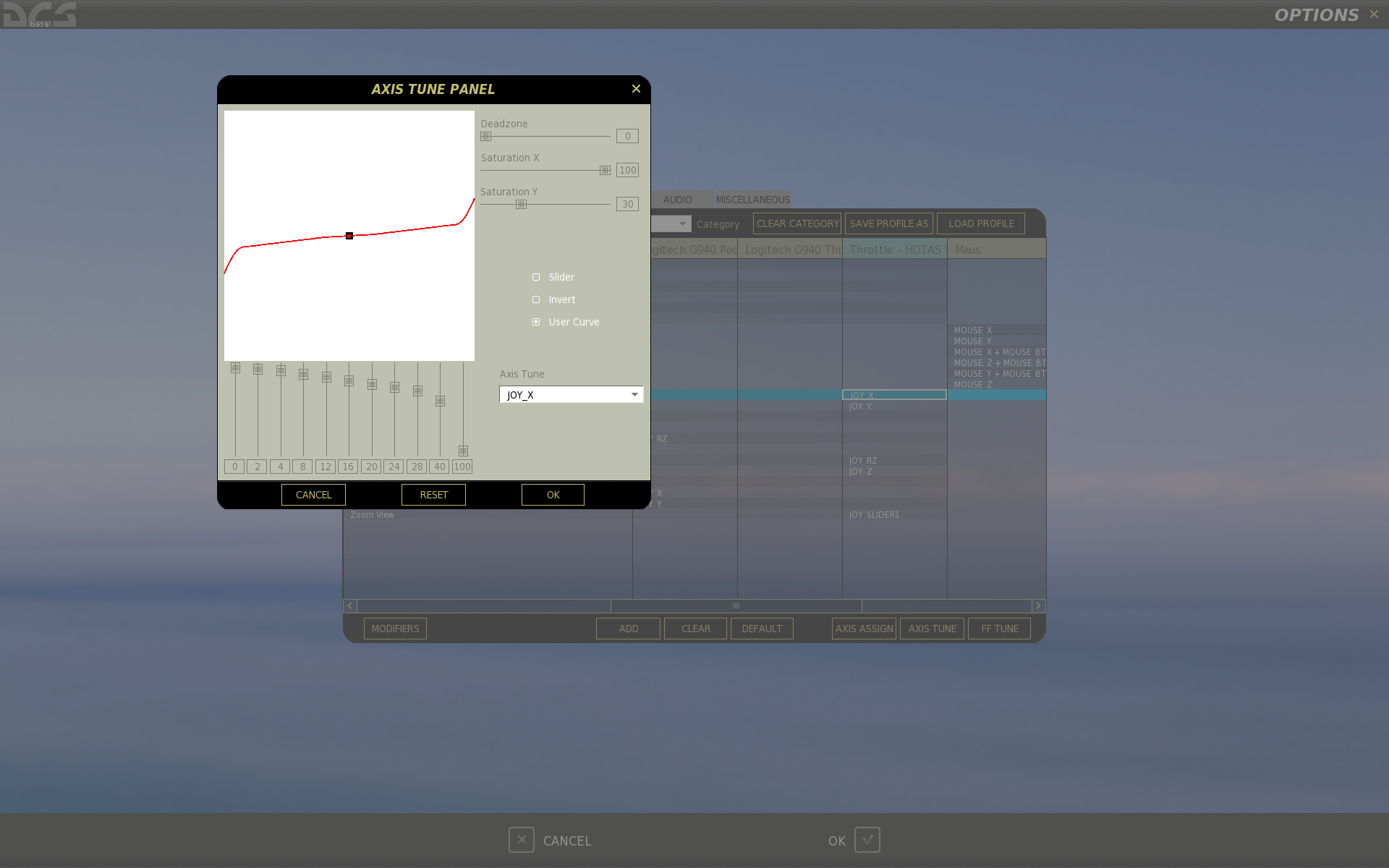Viewport: 1389px width, 868px height.
Task: Close the Axis Tune Panel
Action: 636,88
